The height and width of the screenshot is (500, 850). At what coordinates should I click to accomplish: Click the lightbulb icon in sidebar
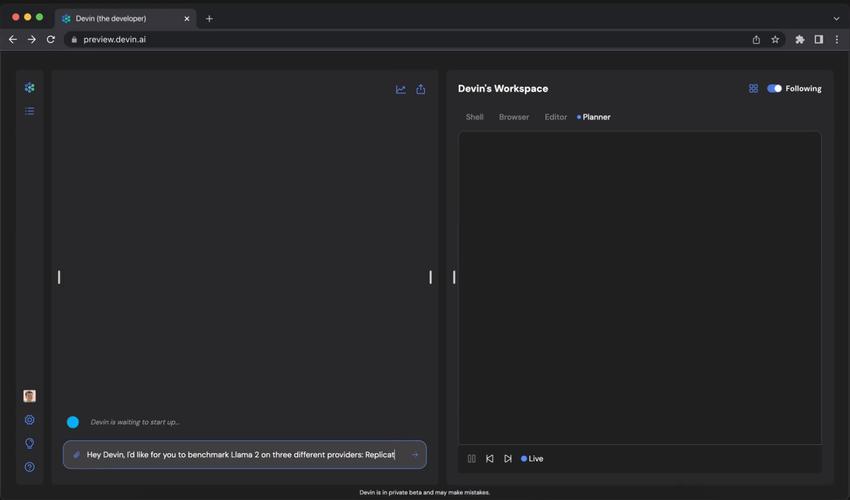click(x=29, y=443)
